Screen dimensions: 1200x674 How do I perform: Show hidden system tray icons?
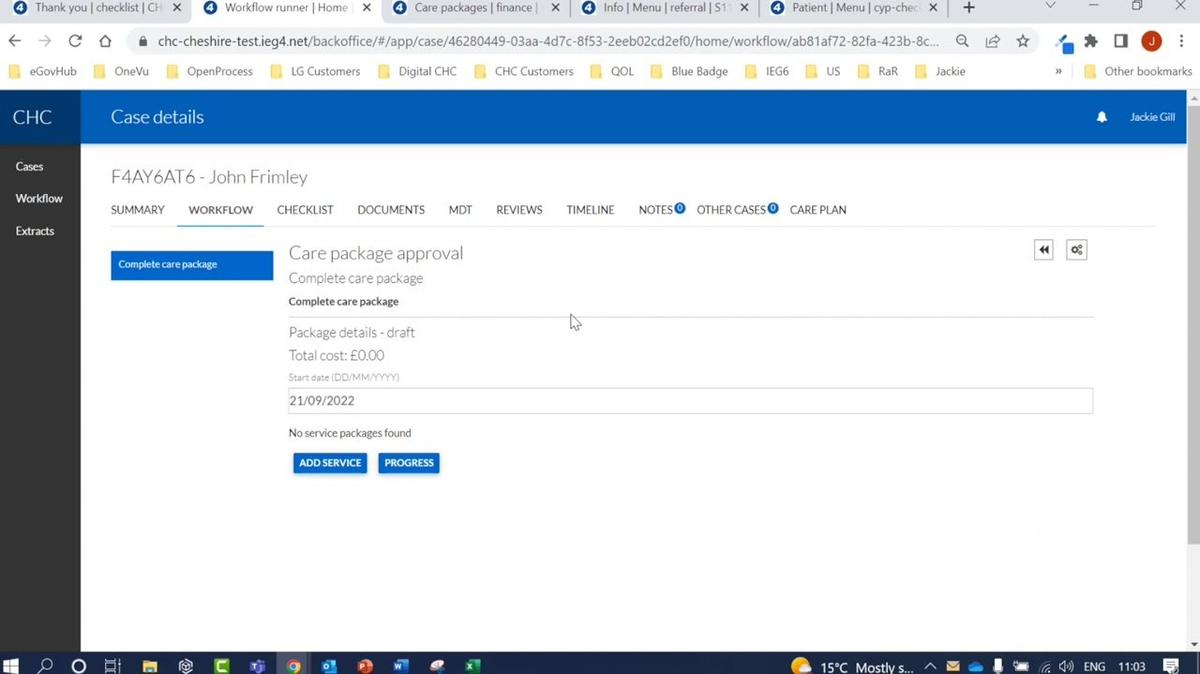point(930,665)
